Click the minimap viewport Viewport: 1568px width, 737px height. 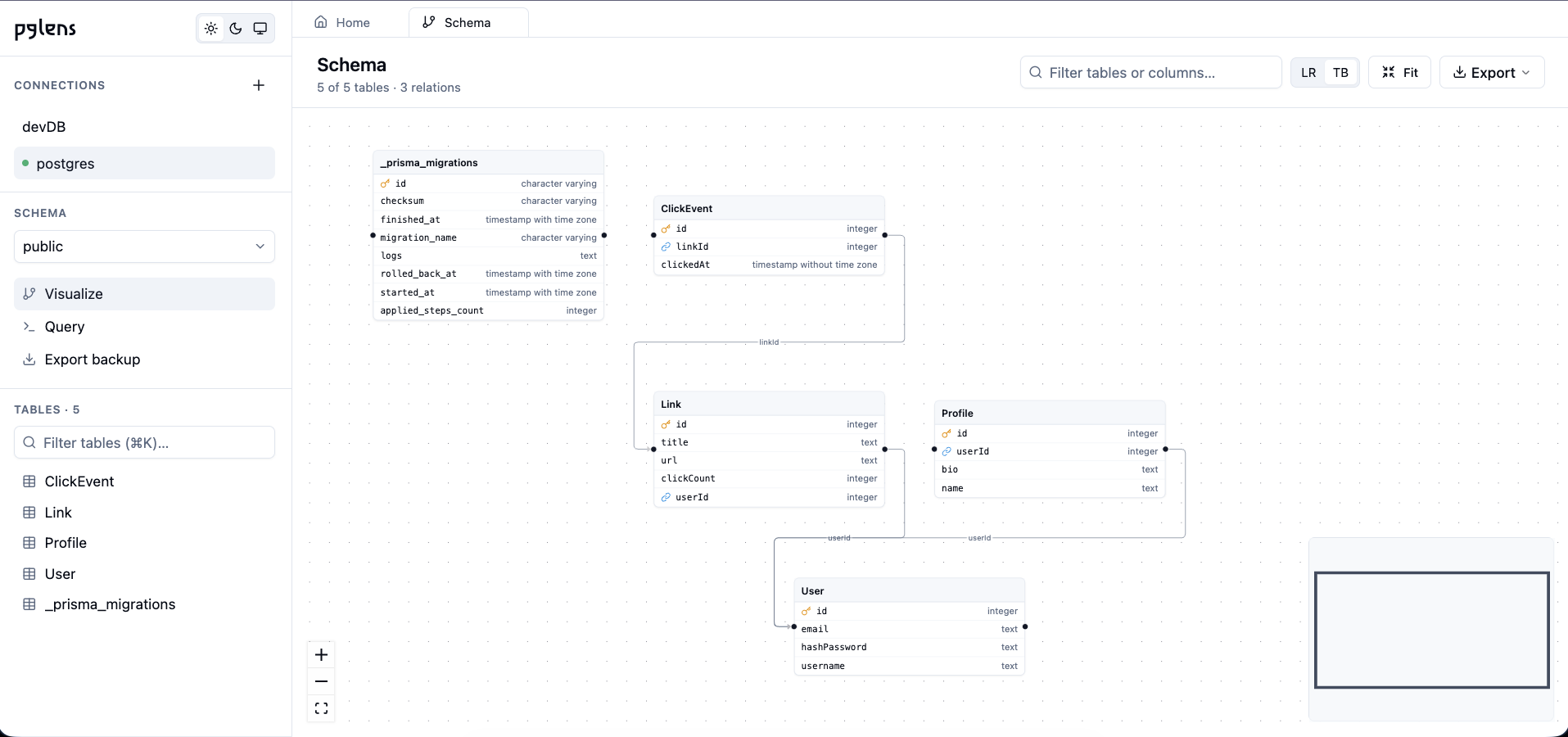[1431, 630]
